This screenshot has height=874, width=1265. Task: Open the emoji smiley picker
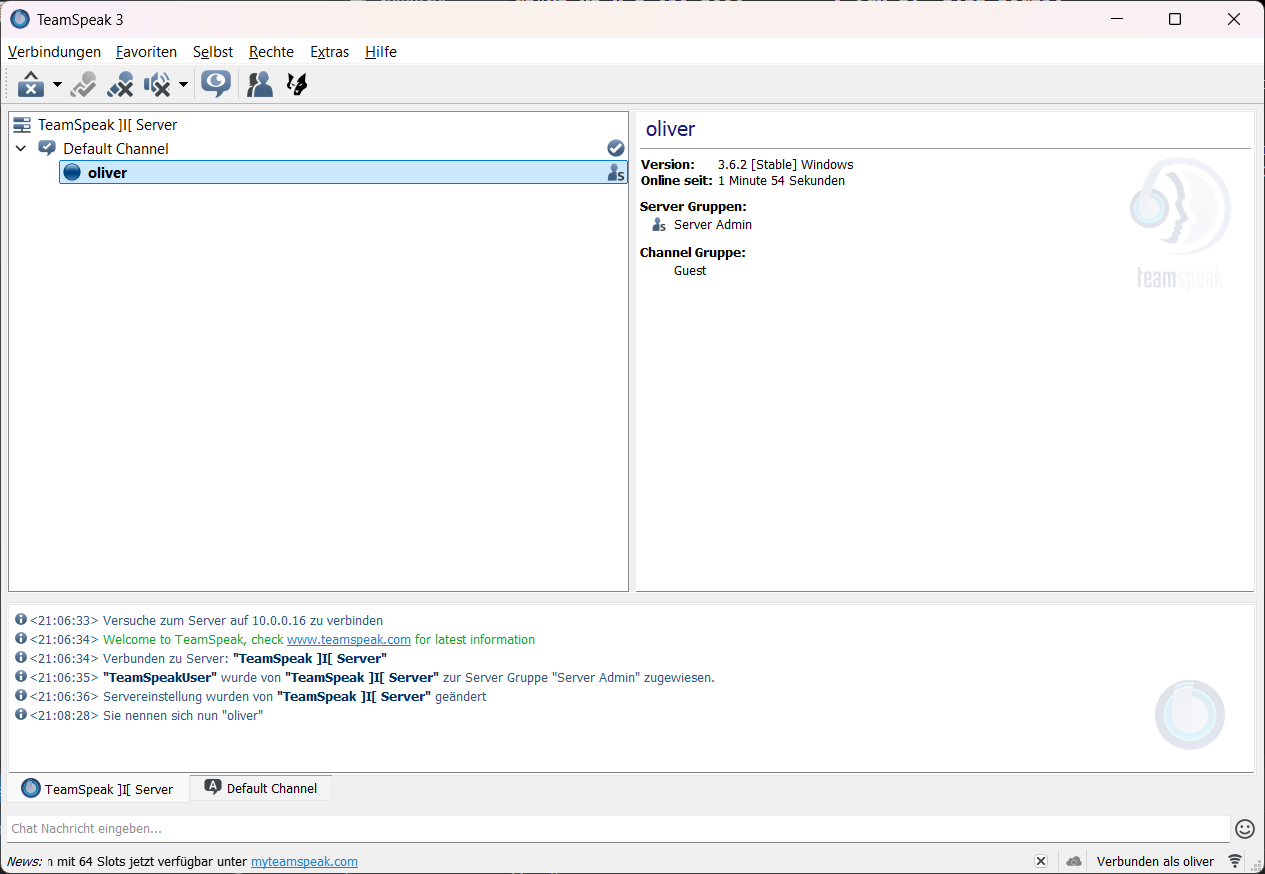tap(1245, 828)
